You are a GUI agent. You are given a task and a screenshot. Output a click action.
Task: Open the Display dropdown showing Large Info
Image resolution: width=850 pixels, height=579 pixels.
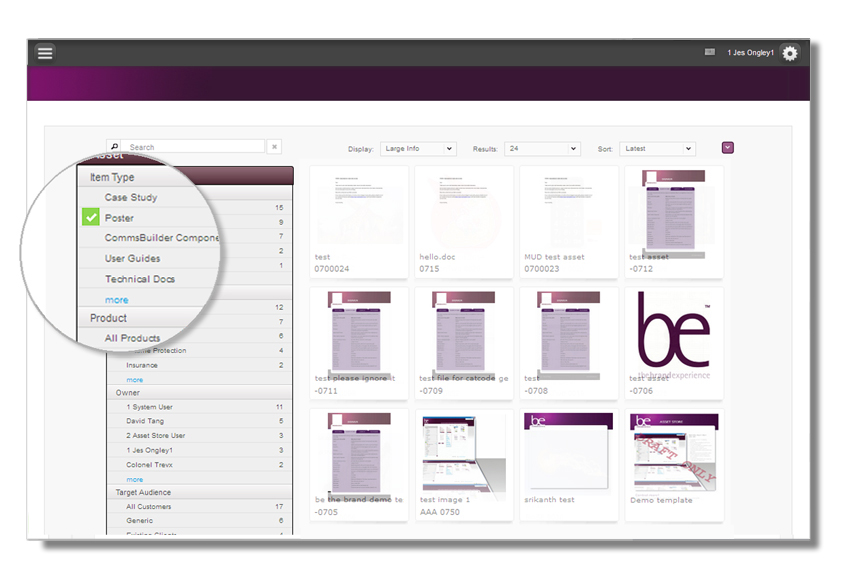[x=418, y=148]
